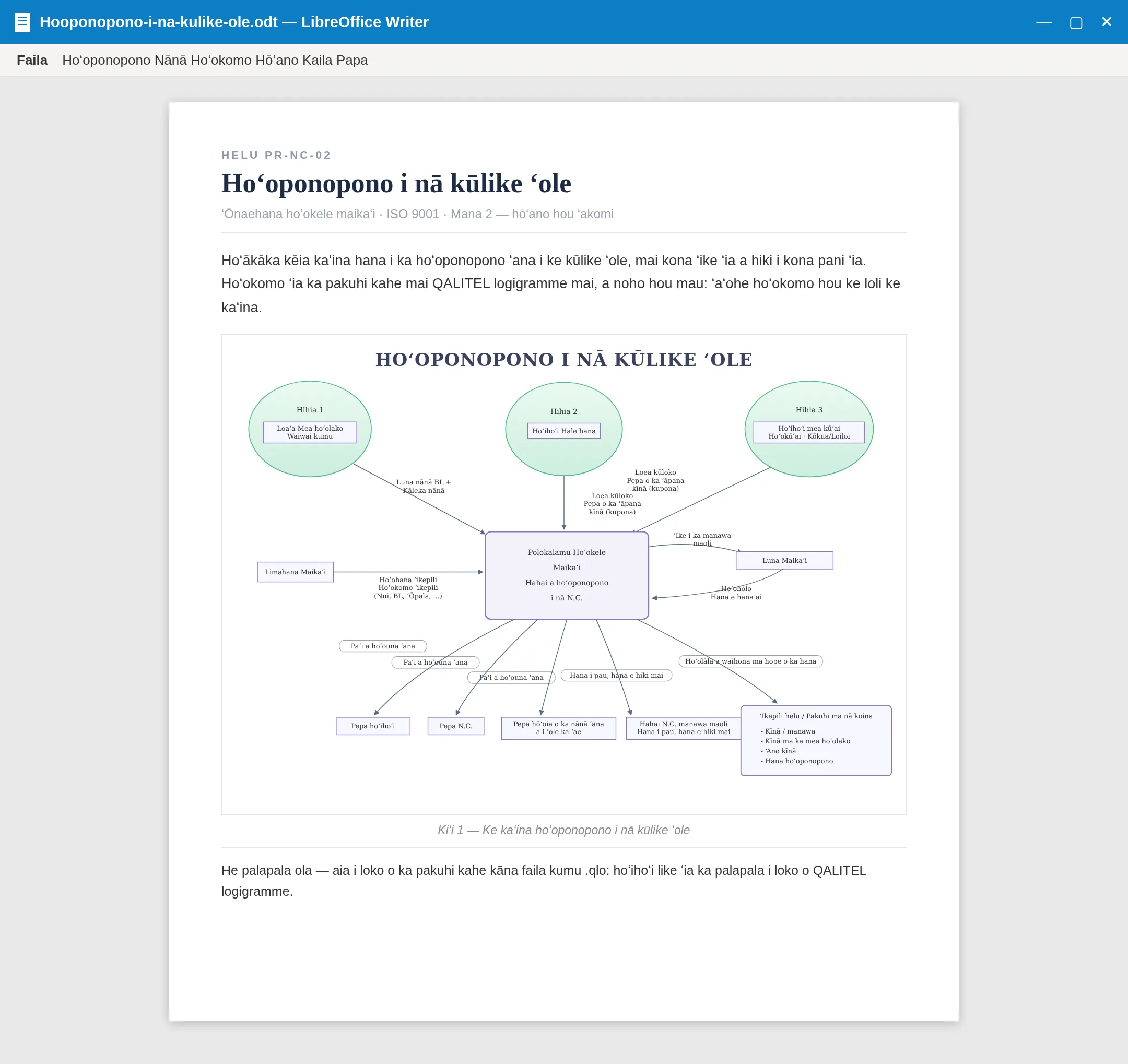
Task: Click the Writer document icon in title bar
Action: point(22,22)
